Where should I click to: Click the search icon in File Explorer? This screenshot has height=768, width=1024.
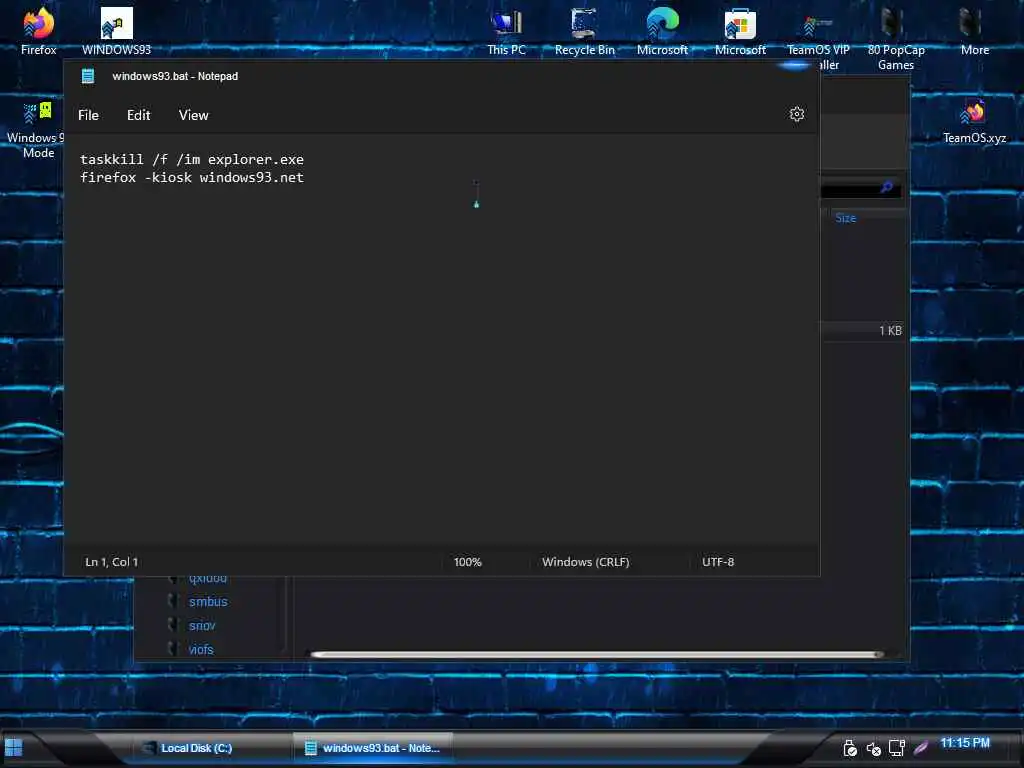pos(886,188)
